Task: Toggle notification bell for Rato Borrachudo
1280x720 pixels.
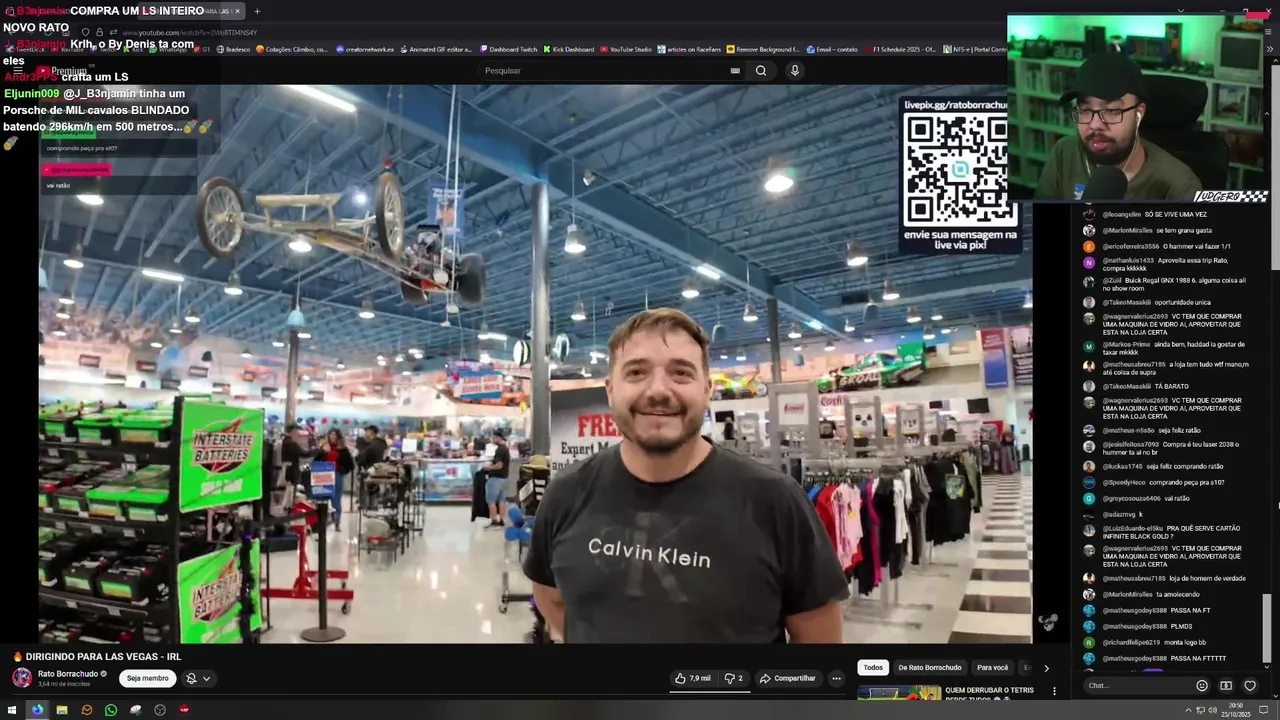Action: tap(191, 678)
